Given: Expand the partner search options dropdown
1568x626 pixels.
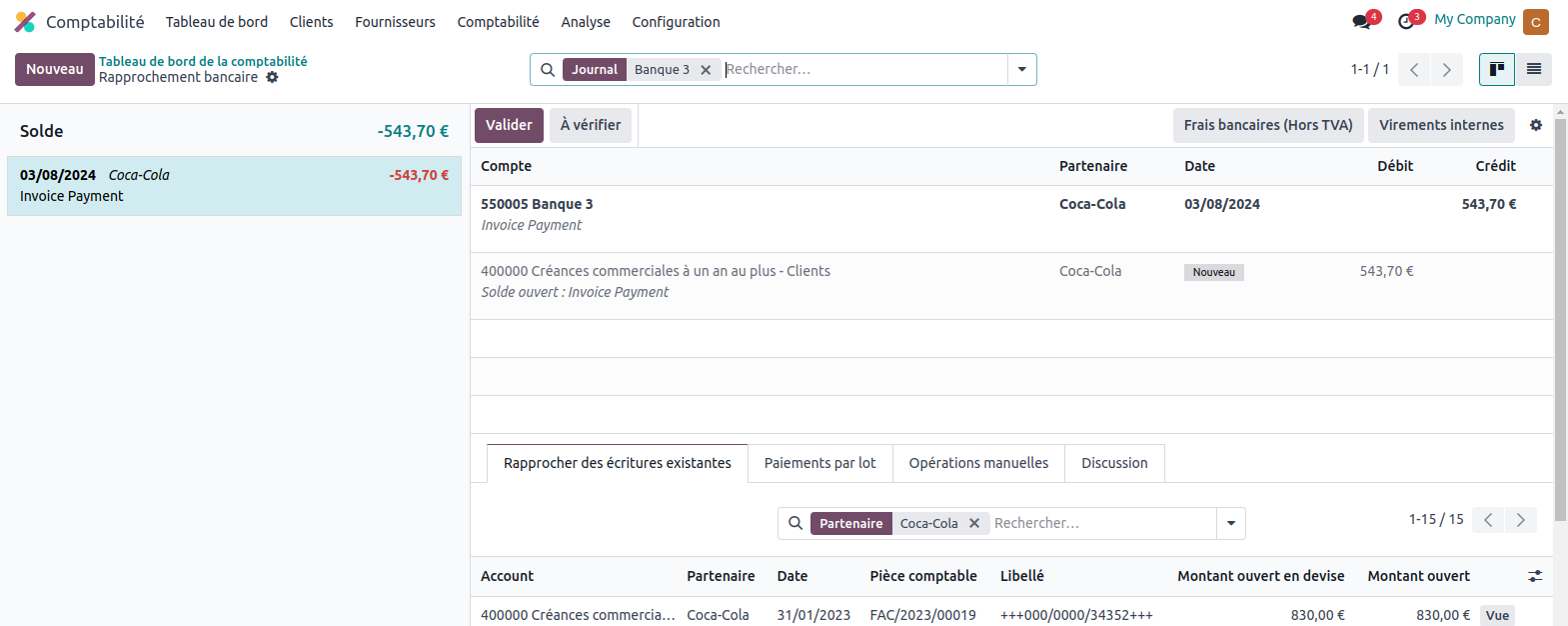Looking at the screenshot, I should click(1230, 523).
